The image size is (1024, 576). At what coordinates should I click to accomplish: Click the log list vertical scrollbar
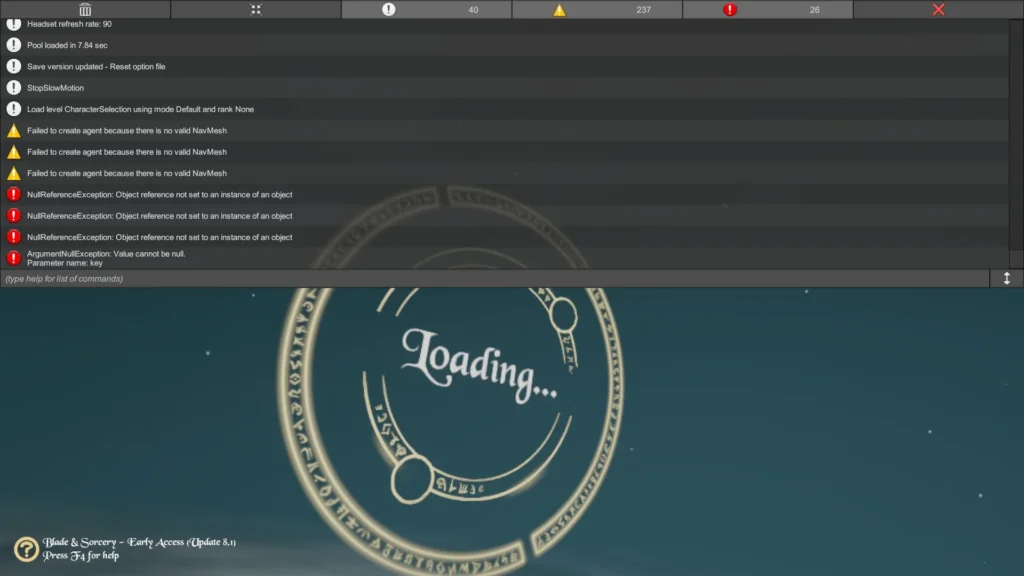click(1016, 144)
